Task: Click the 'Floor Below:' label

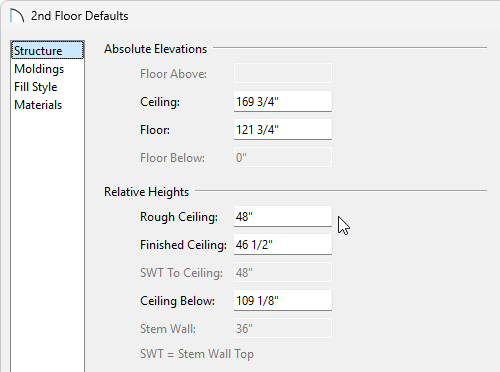Action: [x=172, y=158]
